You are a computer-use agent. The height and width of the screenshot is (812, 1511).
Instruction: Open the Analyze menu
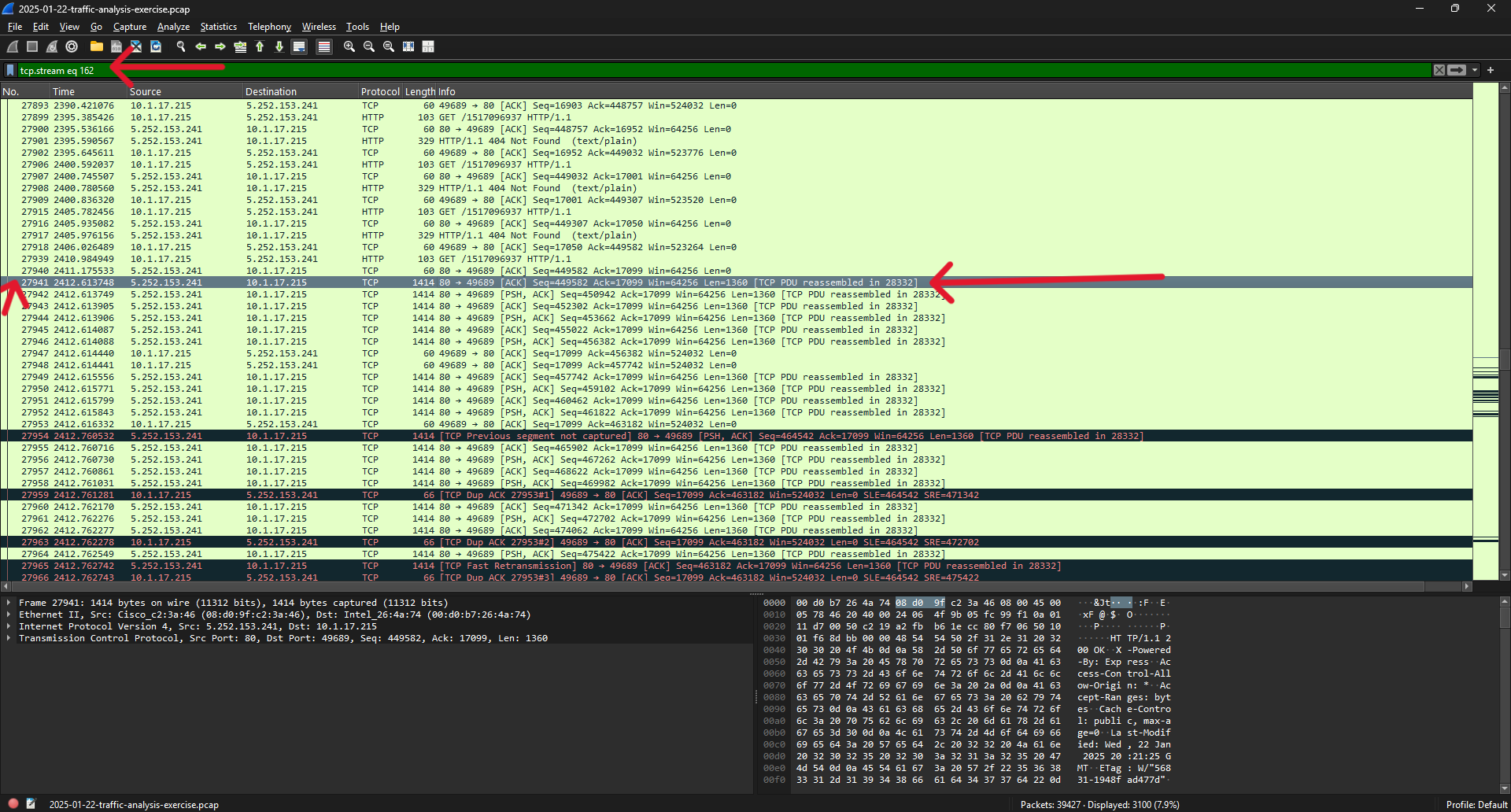pos(173,27)
